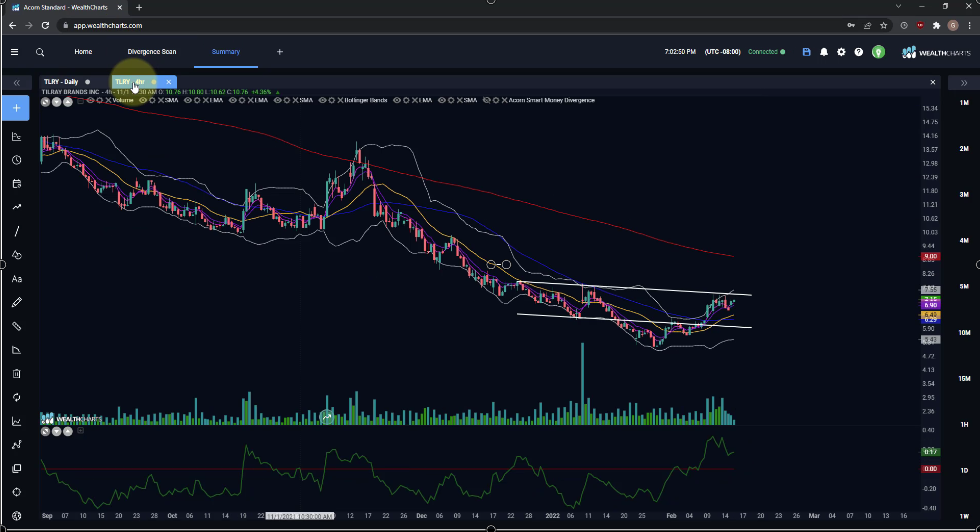Open the symbol search magnifier
Screen dimensions: 980x532
tap(40, 52)
